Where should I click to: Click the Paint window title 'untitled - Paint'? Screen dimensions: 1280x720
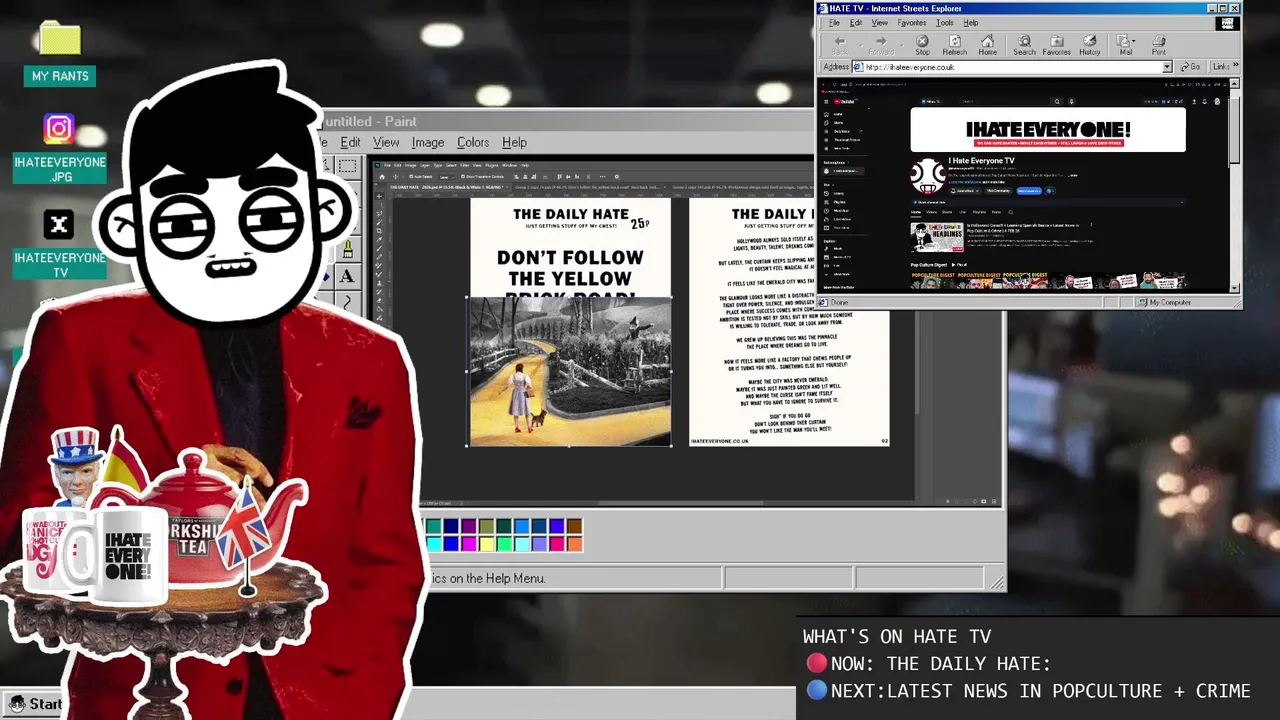(x=369, y=121)
